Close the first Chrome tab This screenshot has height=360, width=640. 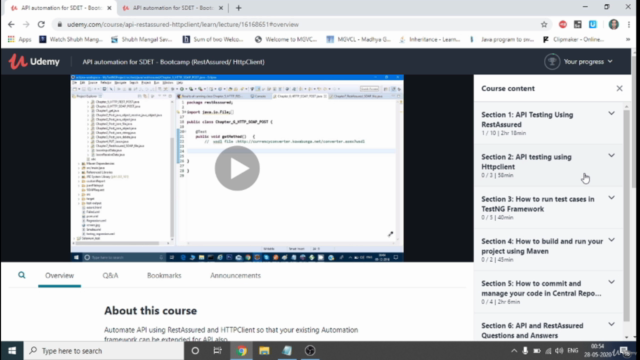[x=109, y=8]
